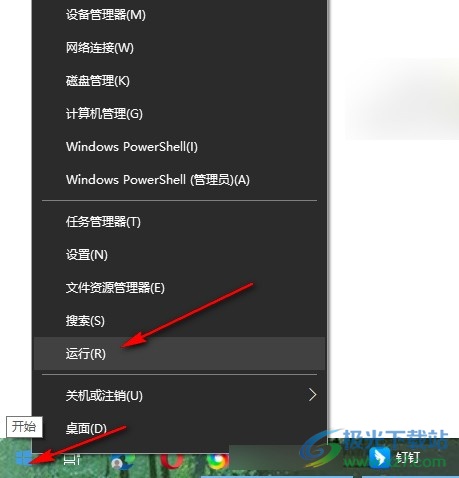
Task: Launch Windows PowerShell(I)
Action: (x=179, y=147)
